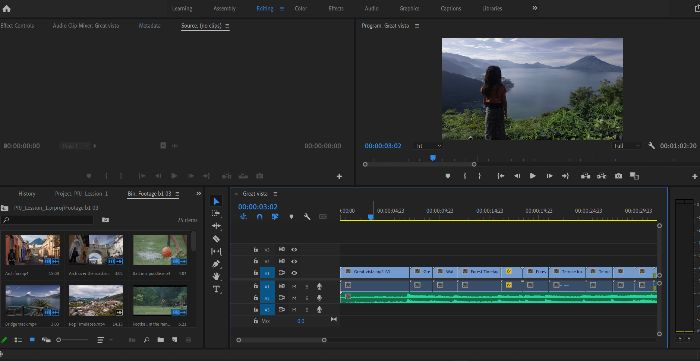Click Home icon in top-left corner
The height and width of the screenshot is (361, 700).
tap(6, 8)
